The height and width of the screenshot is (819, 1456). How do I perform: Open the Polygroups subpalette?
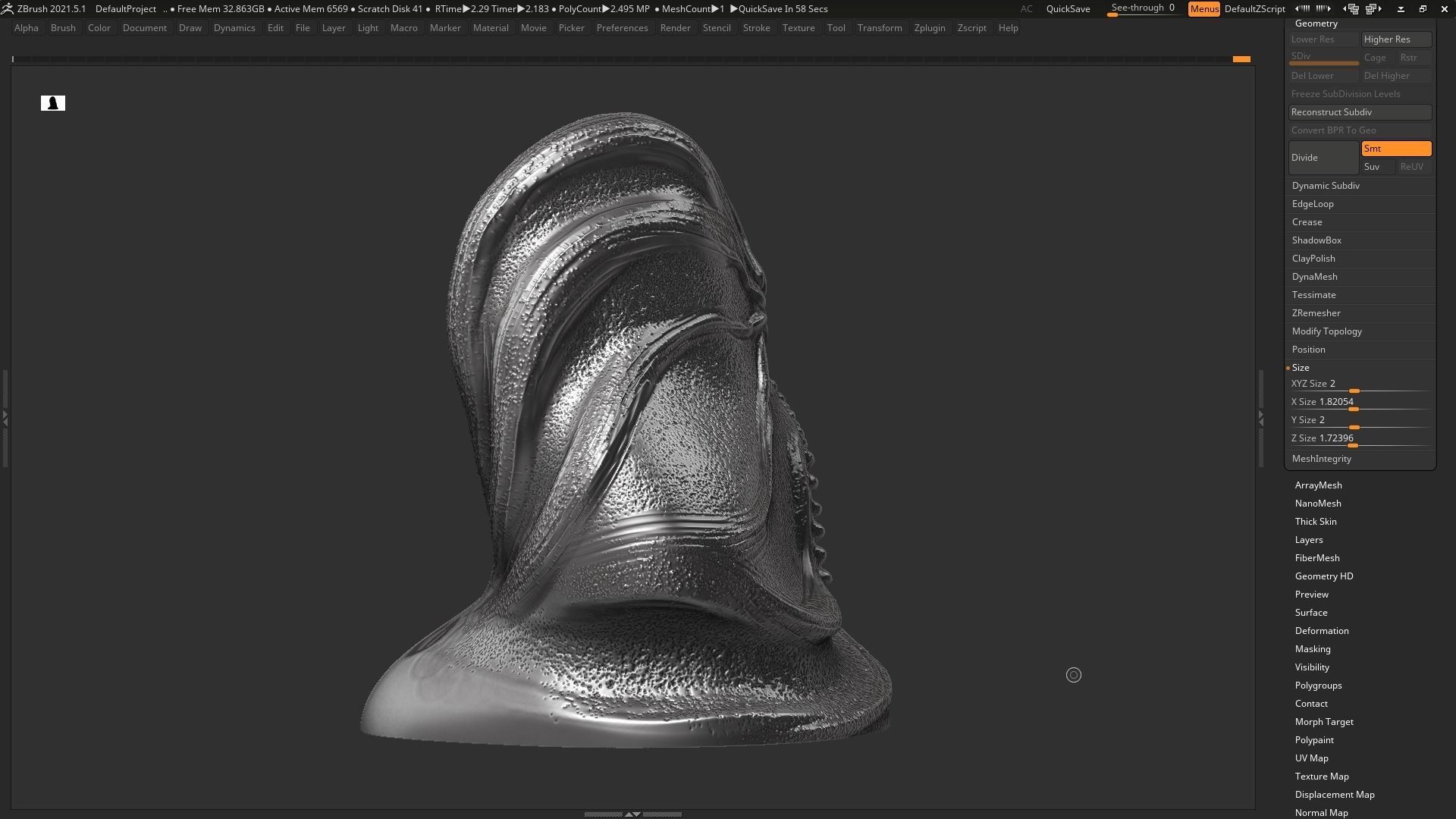pyautogui.click(x=1318, y=686)
